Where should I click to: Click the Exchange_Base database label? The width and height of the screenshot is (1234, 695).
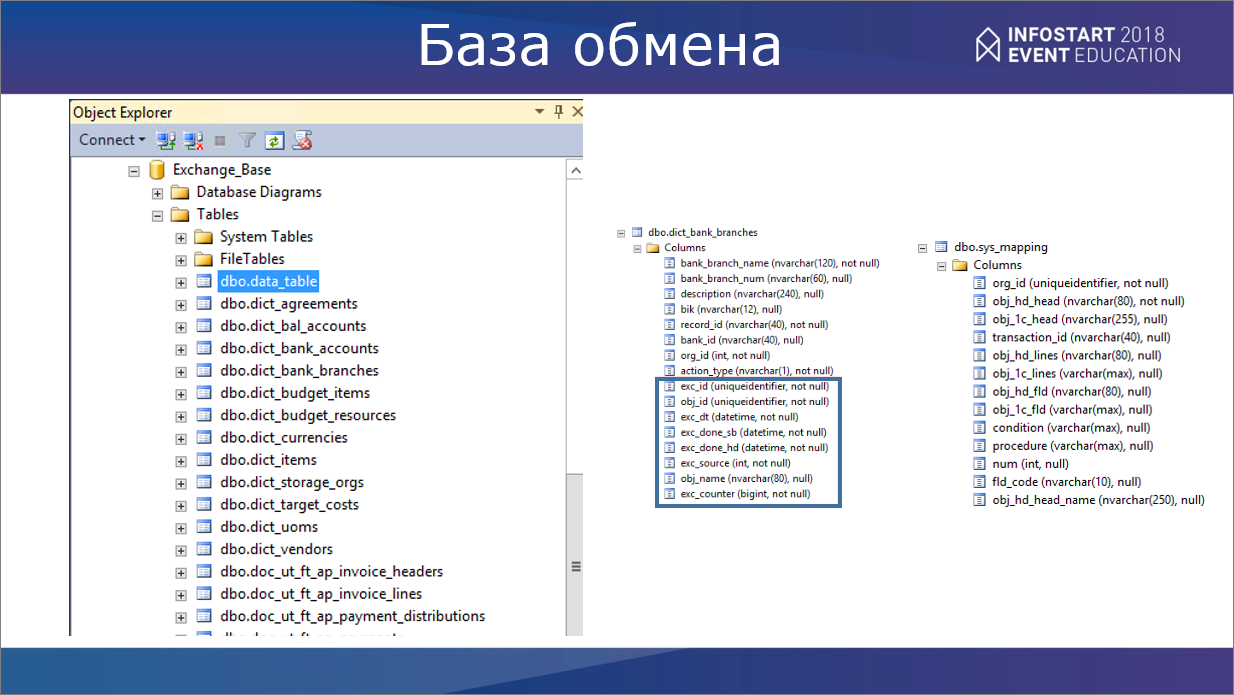click(222, 170)
